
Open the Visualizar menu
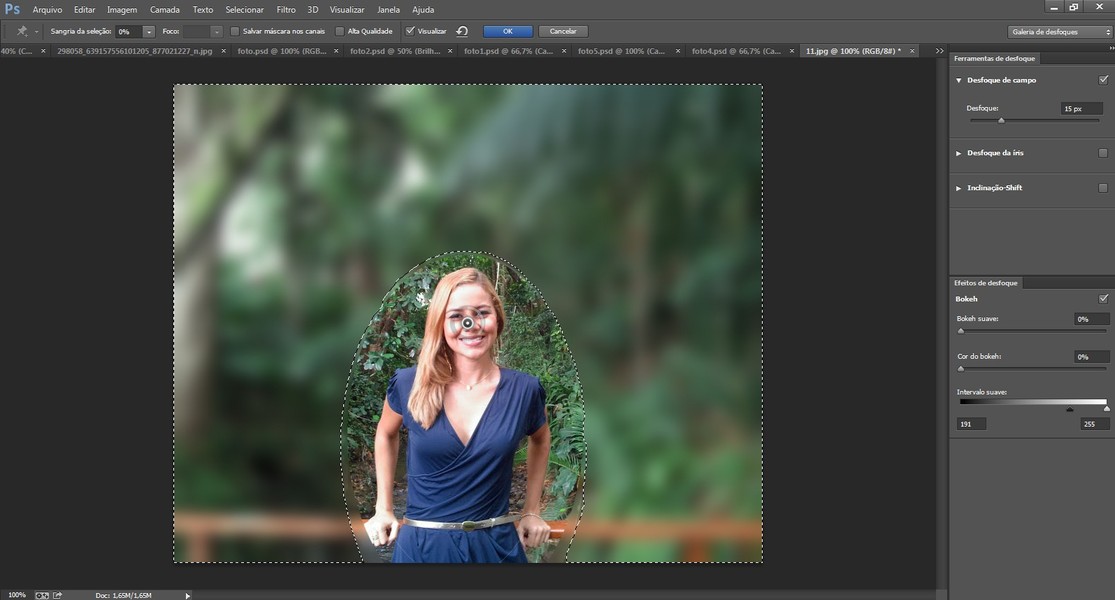pos(347,10)
